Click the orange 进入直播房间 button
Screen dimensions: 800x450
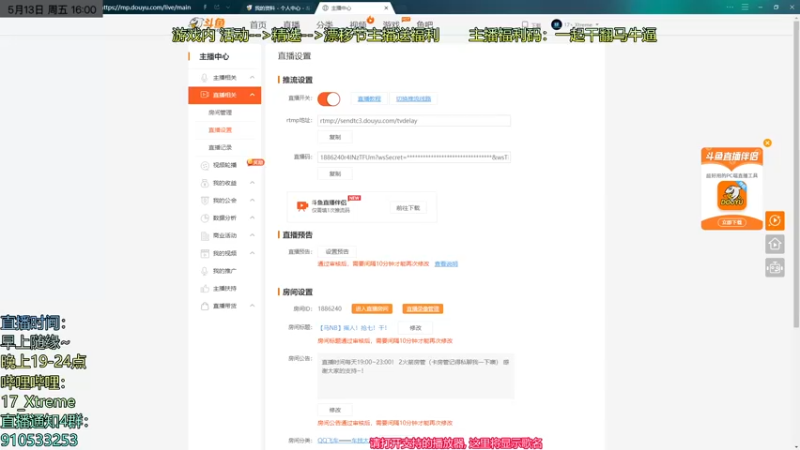point(371,309)
